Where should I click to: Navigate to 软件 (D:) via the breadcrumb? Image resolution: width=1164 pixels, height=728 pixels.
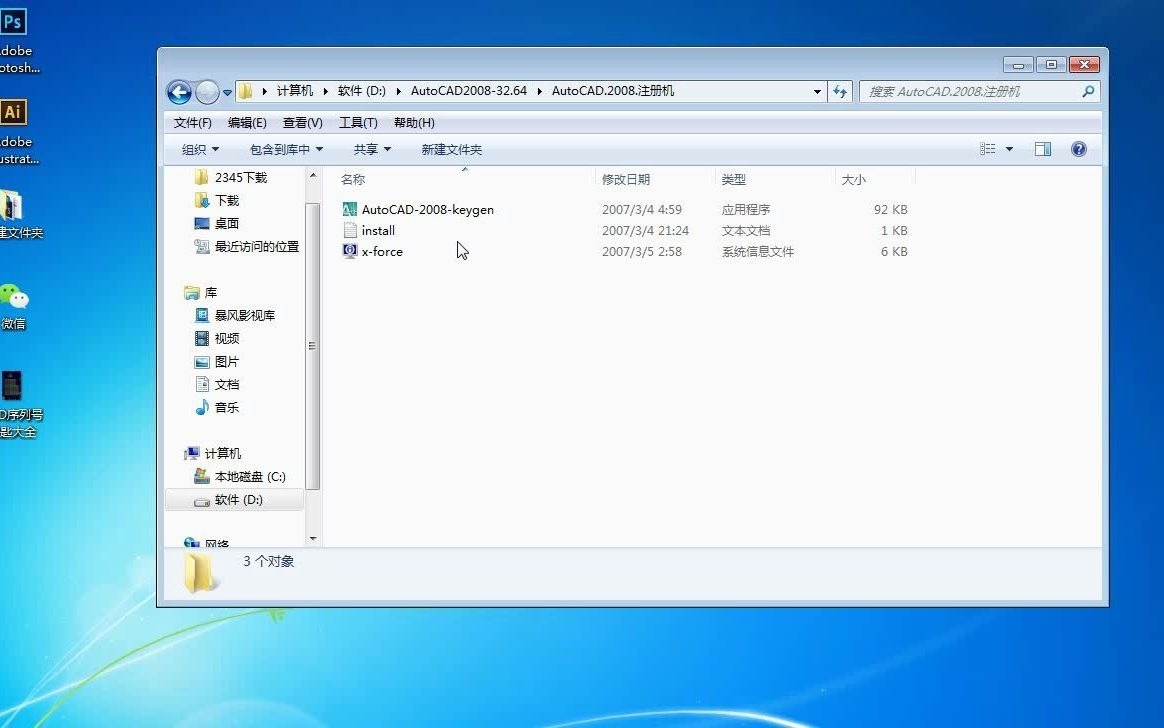(x=361, y=89)
